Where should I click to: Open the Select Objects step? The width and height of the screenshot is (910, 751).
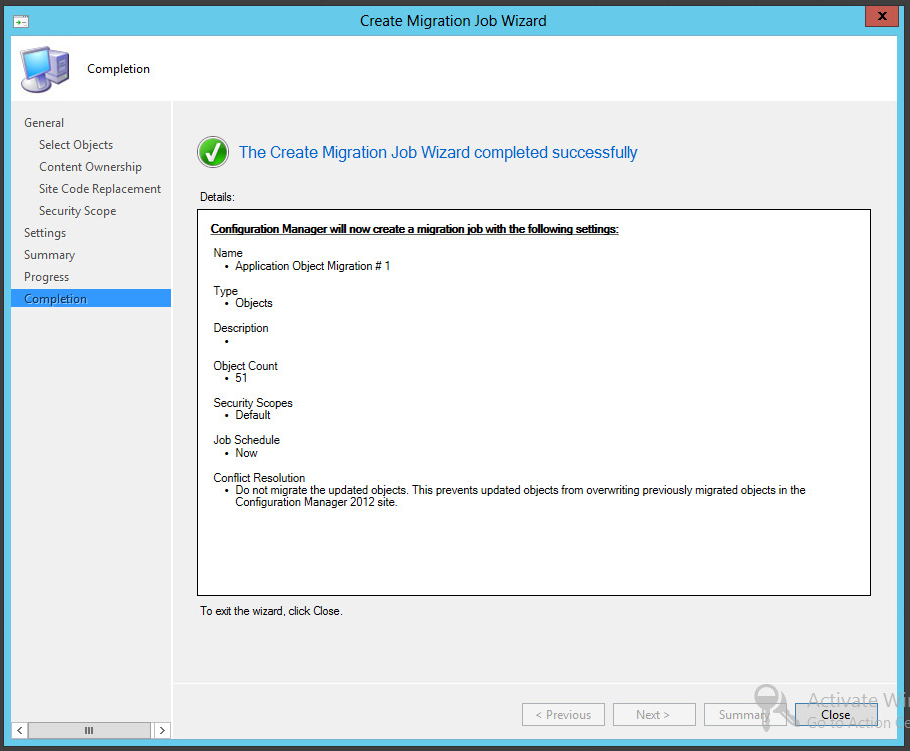pos(76,144)
